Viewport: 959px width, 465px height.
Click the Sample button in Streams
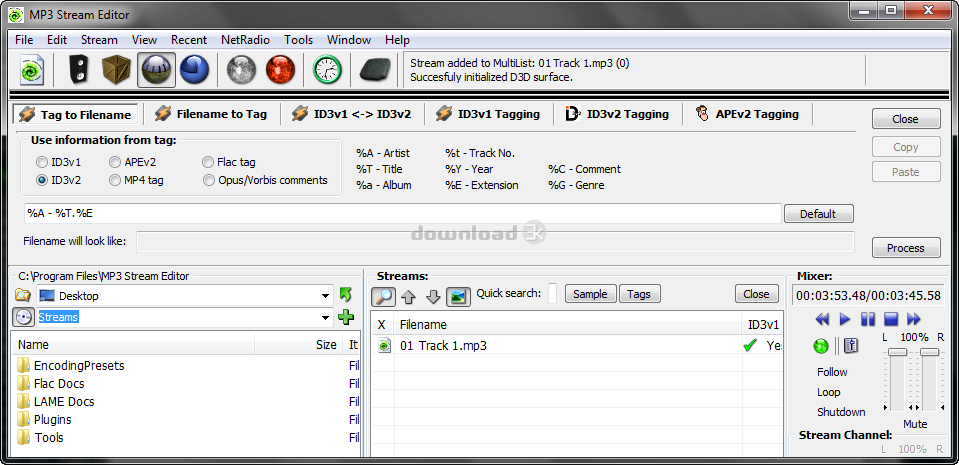590,294
